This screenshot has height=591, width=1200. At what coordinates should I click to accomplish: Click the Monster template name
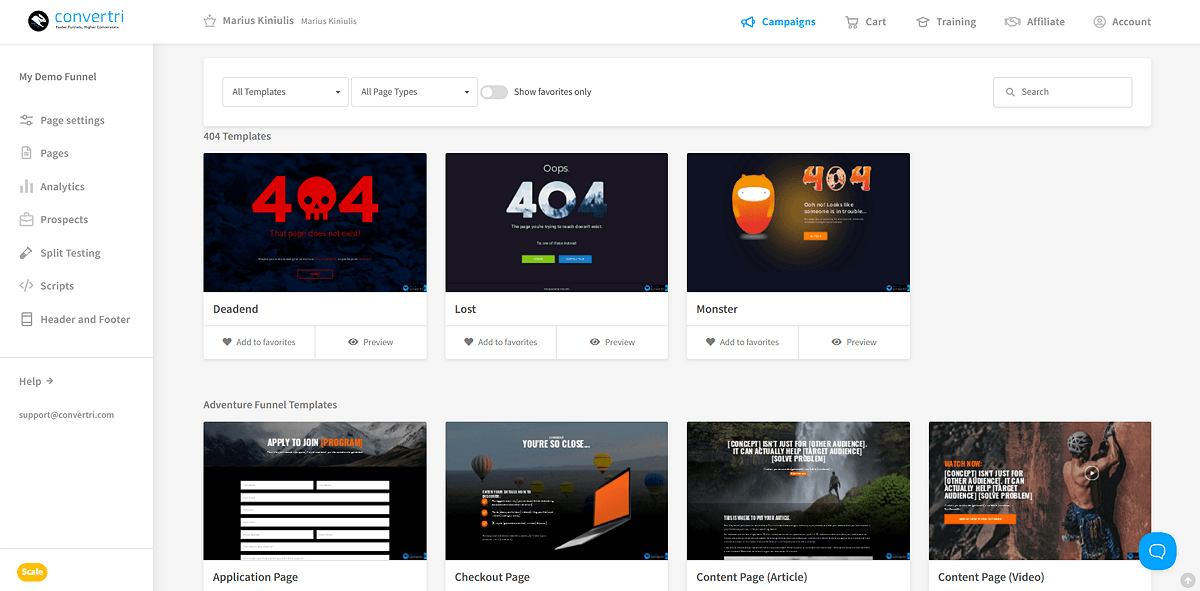[717, 309]
